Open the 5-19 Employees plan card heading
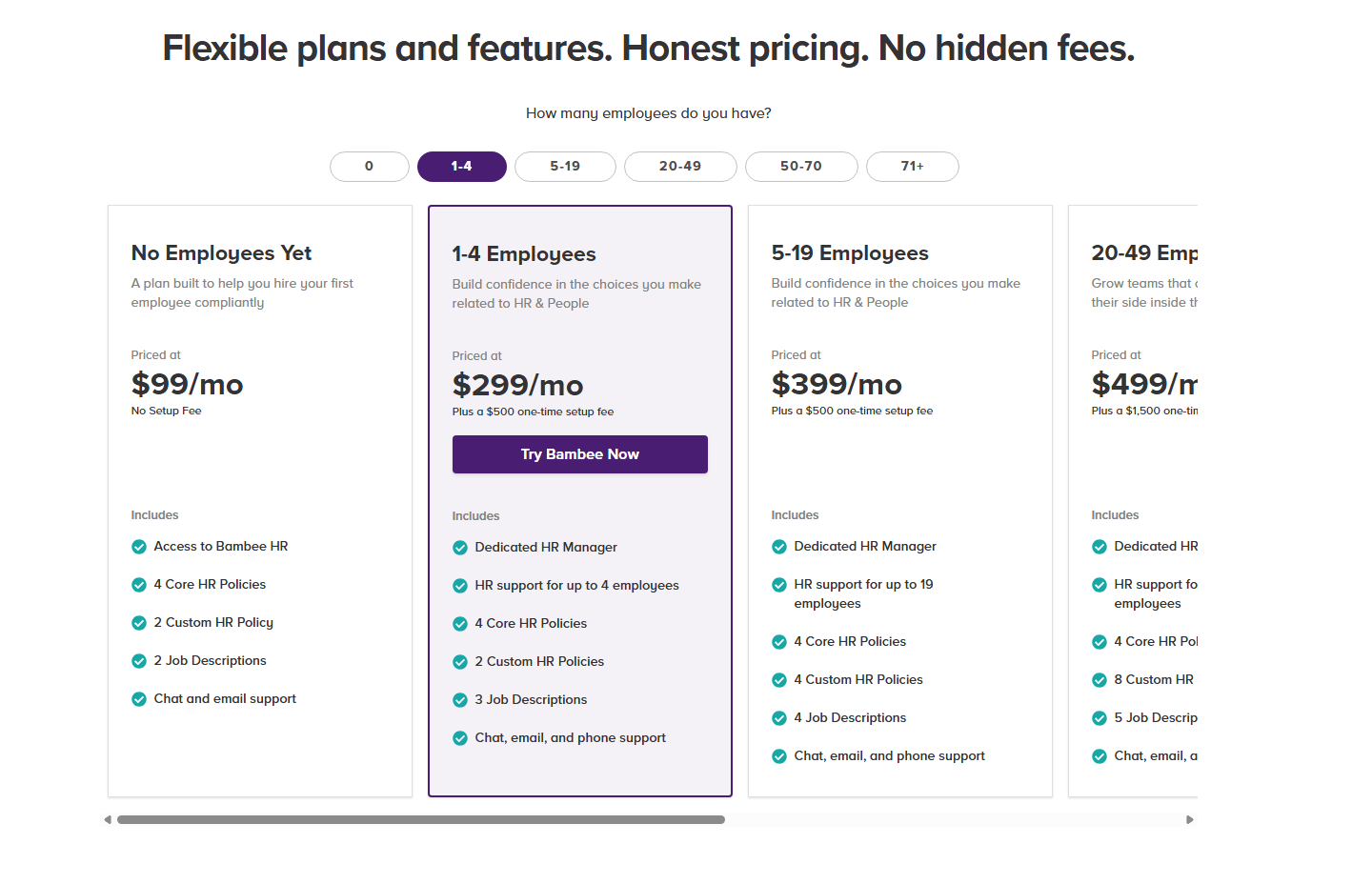 coord(850,253)
